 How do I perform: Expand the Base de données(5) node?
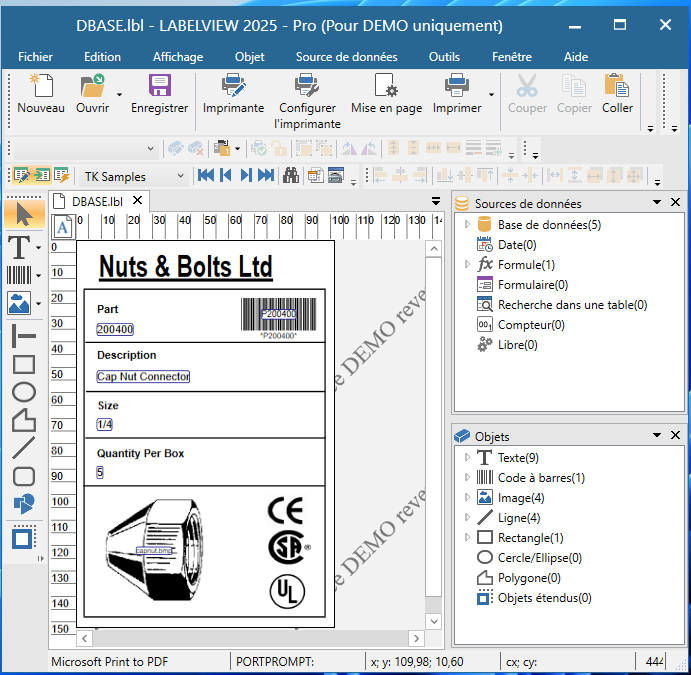[467, 224]
